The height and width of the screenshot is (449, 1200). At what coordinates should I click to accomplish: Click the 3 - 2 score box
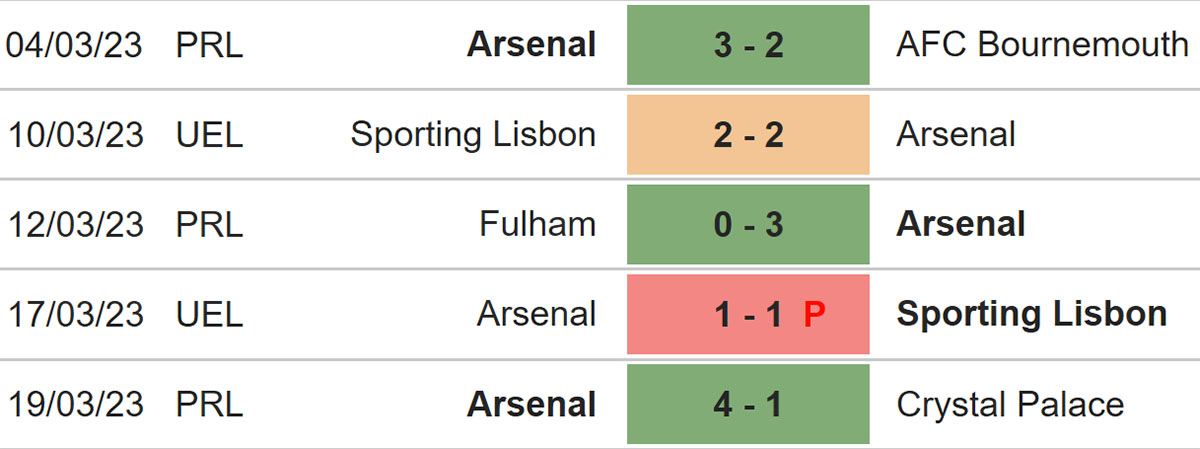(748, 45)
